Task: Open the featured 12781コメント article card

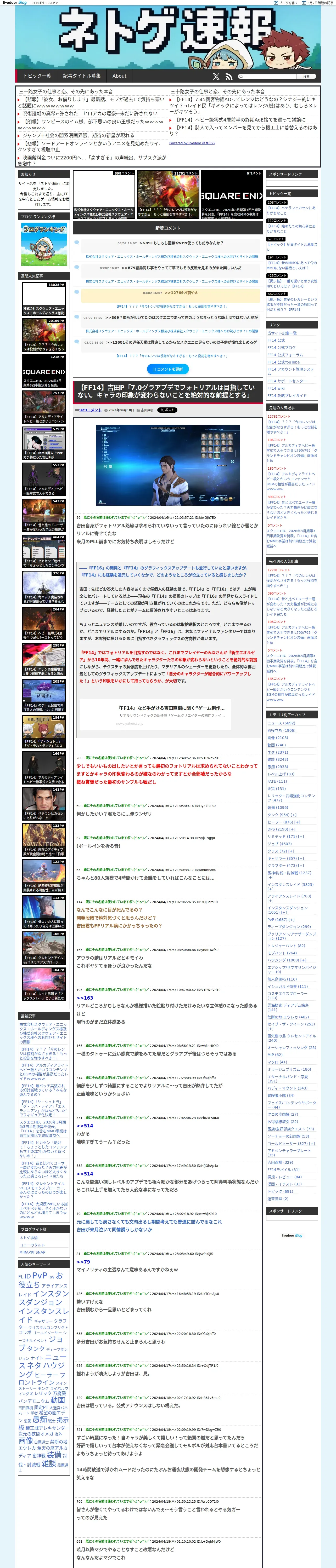Action: coord(168,195)
